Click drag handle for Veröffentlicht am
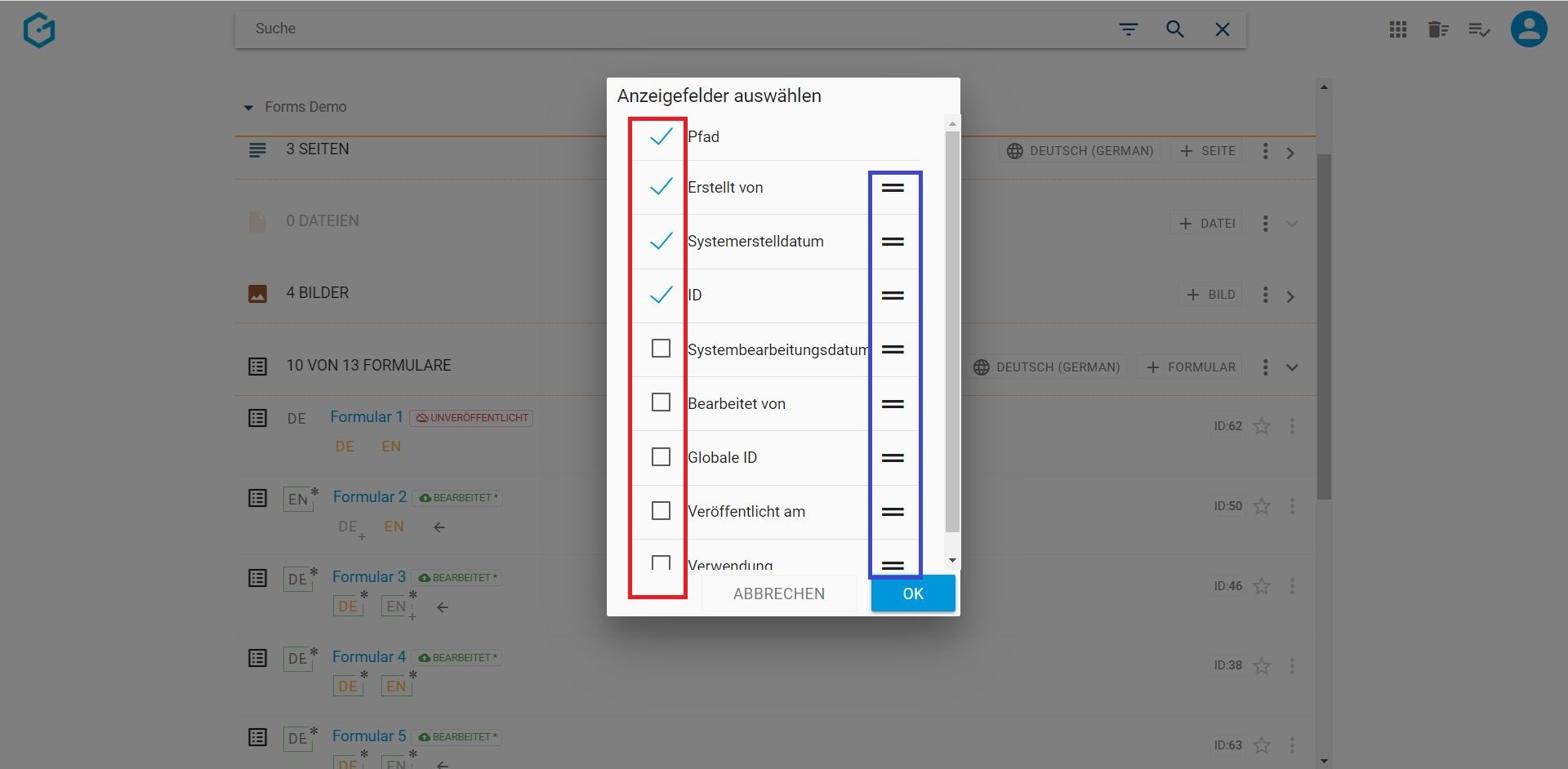Screen dimensions: 1568x769 coord(893,512)
